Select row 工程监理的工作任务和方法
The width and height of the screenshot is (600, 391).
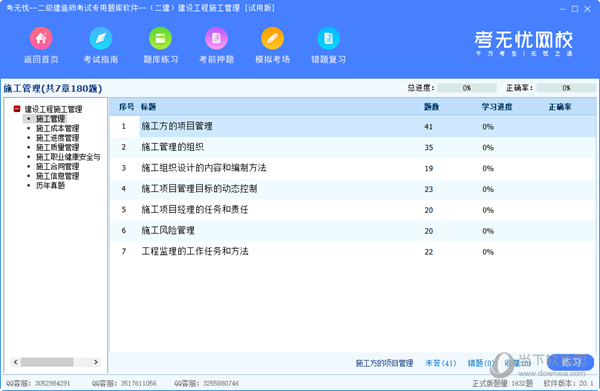[353, 252]
